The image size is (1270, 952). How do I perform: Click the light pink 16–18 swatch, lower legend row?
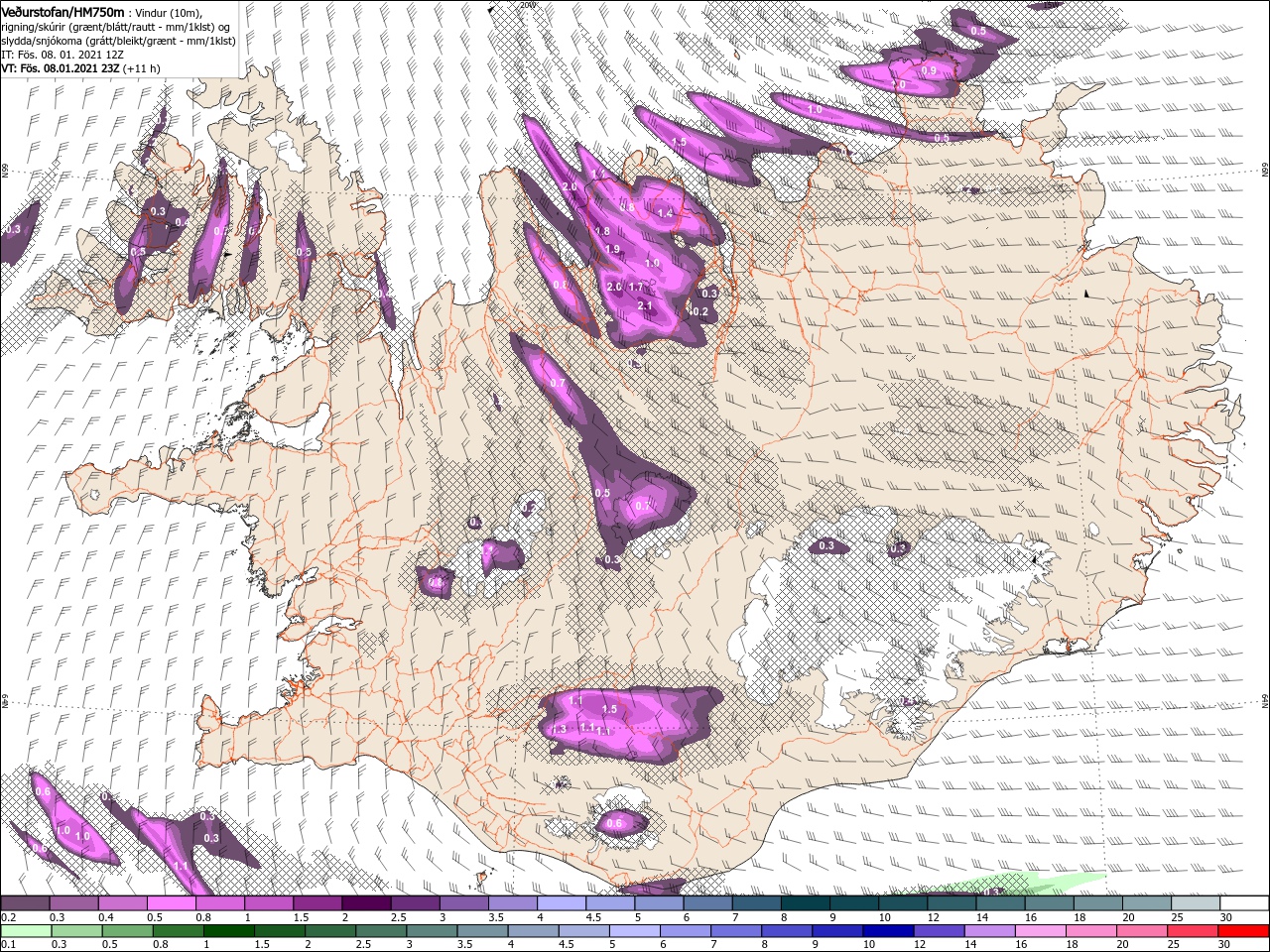click(1039, 930)
